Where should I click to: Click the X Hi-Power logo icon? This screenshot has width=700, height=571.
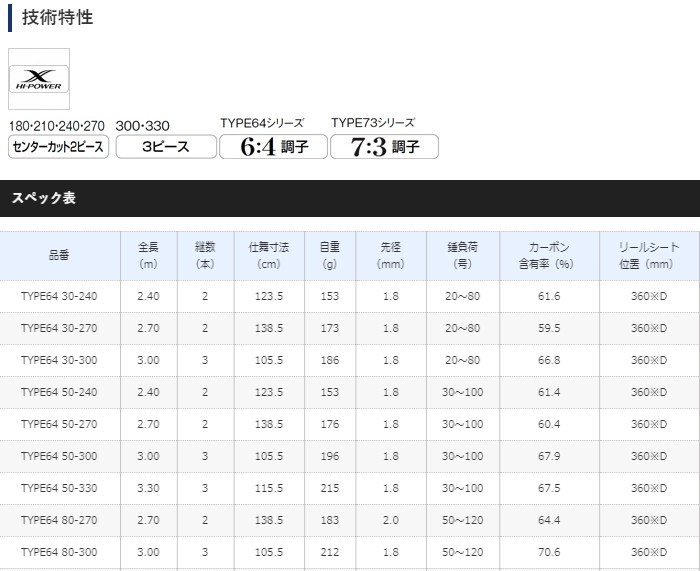(x=39, y=80)
